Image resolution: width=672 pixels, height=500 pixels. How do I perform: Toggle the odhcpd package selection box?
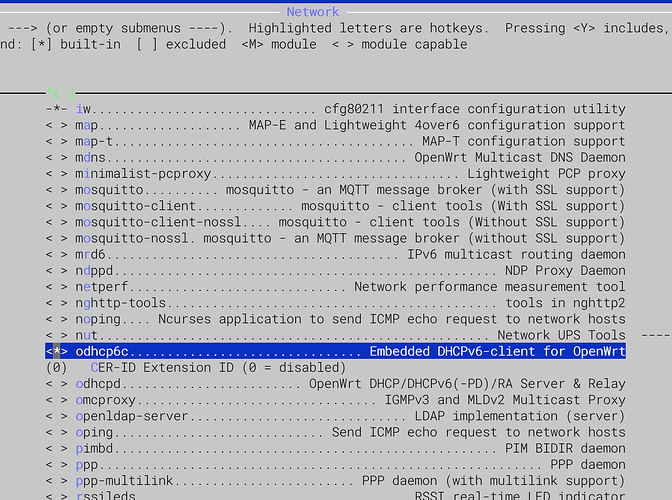[x=57, y=383]
